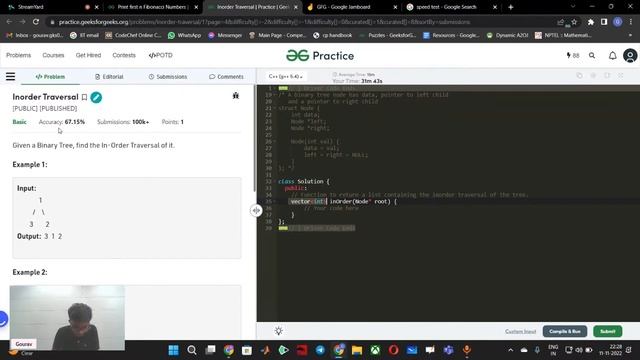Select C++ language dropdown
The image size is (640, 360).
285,76
